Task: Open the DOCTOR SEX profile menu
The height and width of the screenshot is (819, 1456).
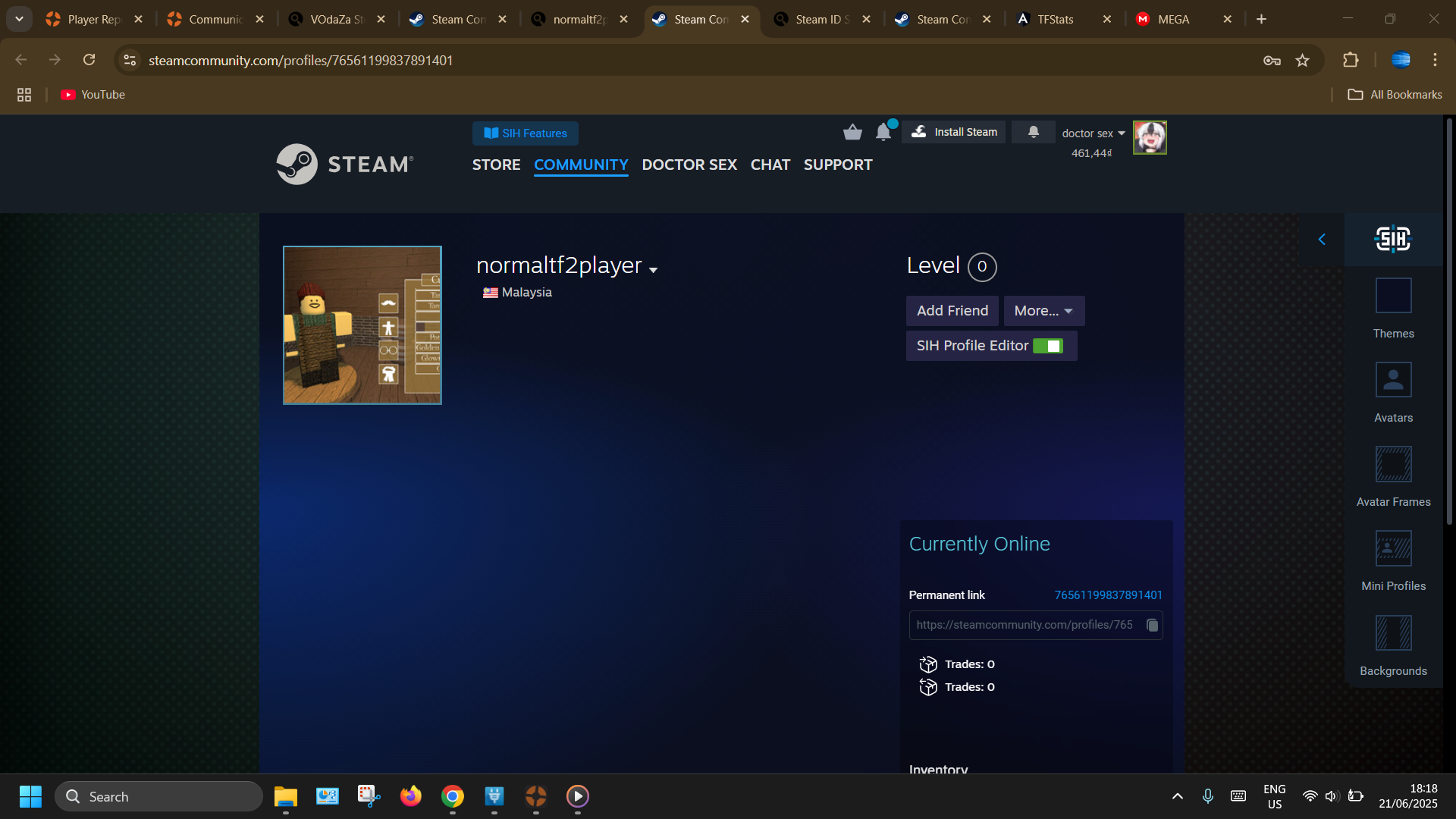Action: point(689,165)
